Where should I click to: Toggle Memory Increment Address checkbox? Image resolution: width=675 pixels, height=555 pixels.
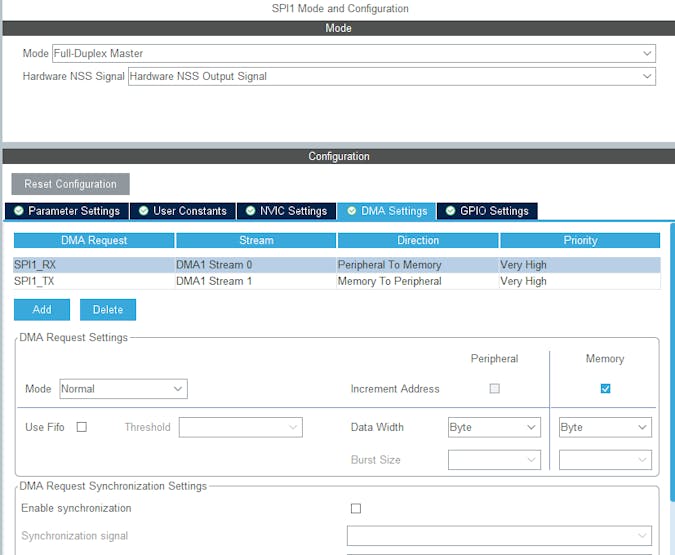pyautogui.click(x=605, y=389)
